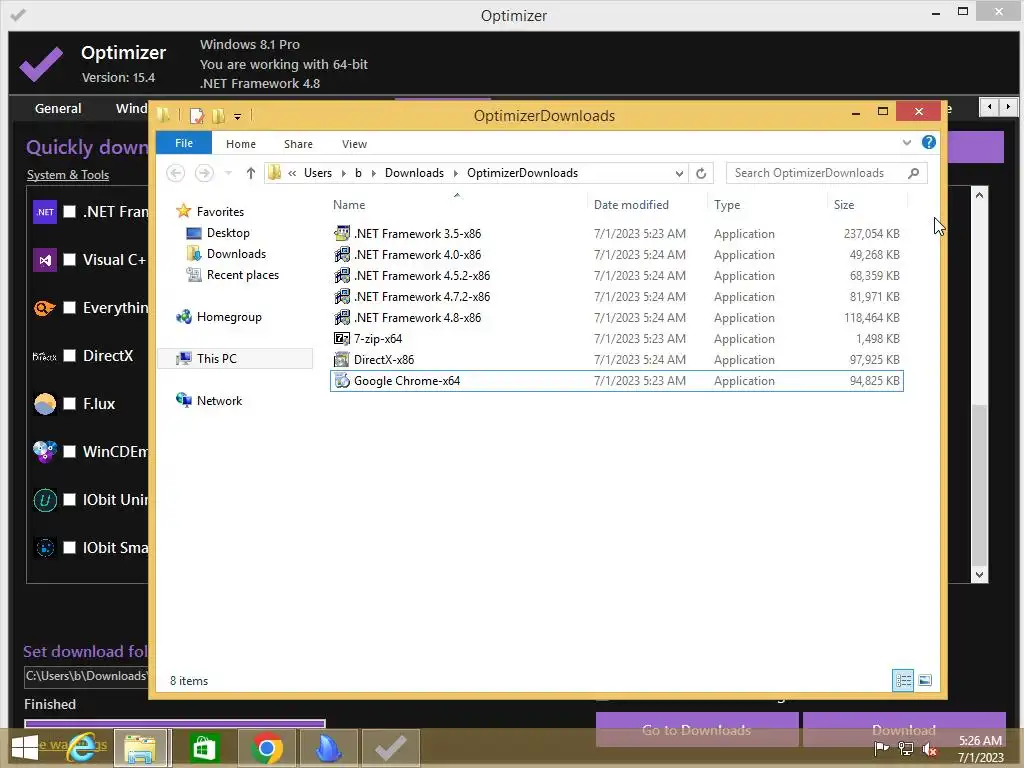This screenshot has width=1024, height=768.
Task: Check the IObit Uninstaller checkbox in Optimizer
Action: [x=69, y=500]
